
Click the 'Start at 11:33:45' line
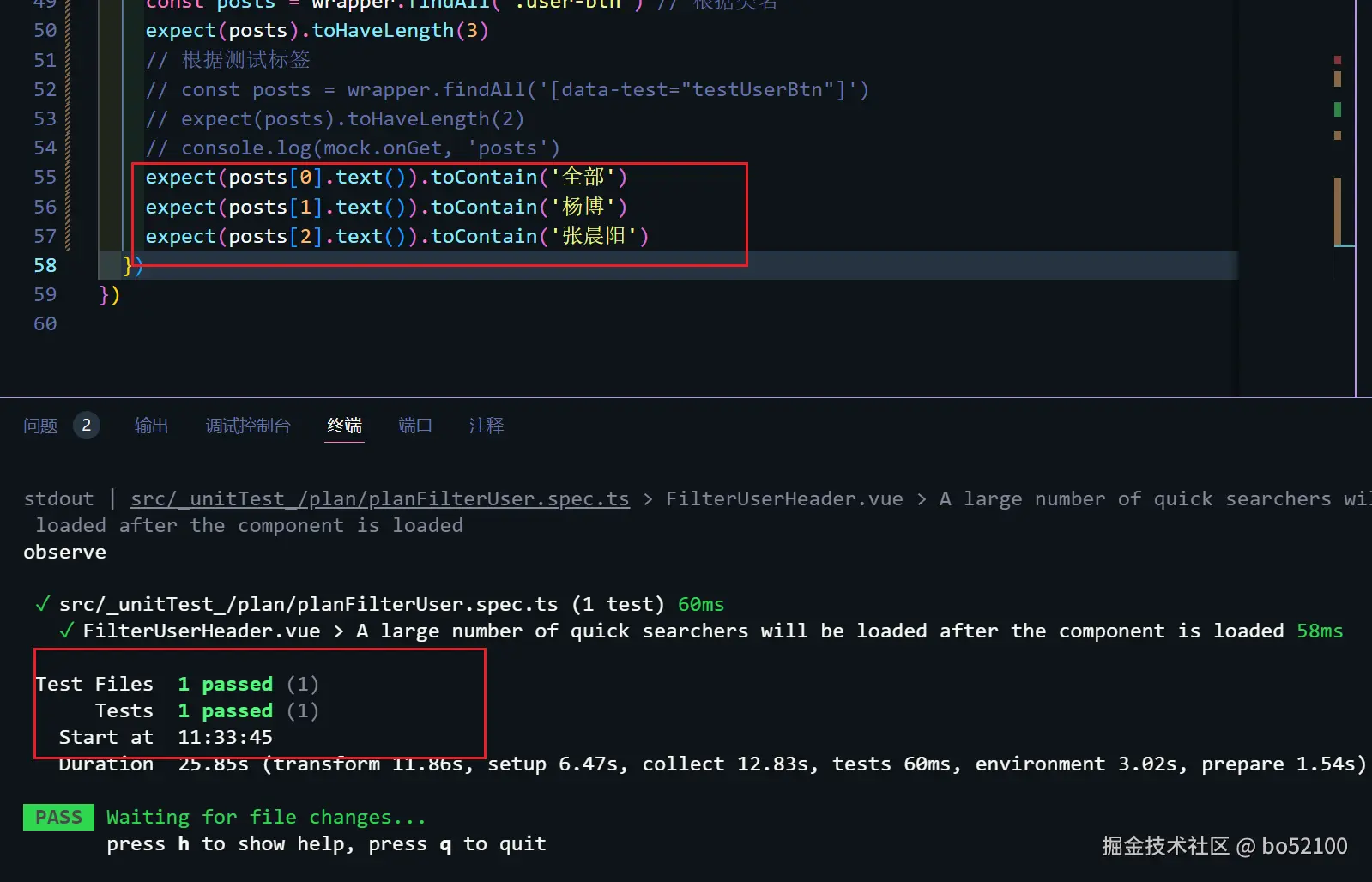166,738
